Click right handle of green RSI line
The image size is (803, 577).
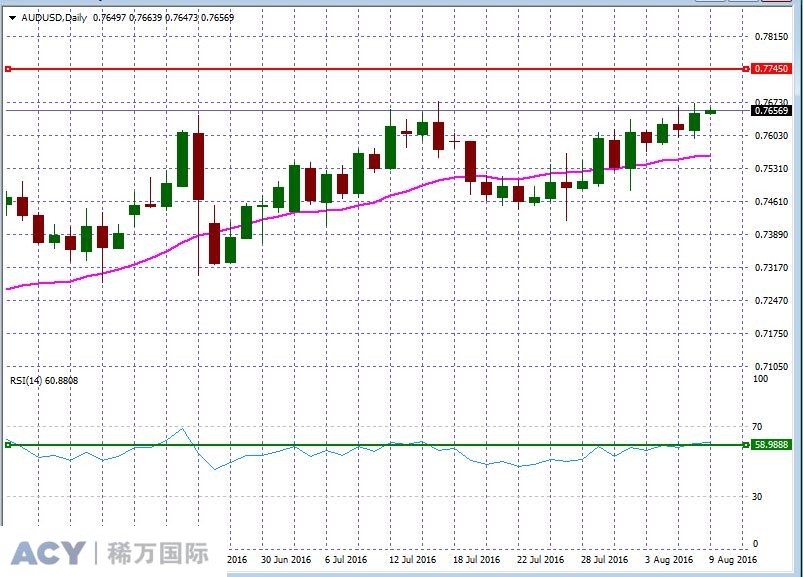pyautogui.click(x=746, y=445)
